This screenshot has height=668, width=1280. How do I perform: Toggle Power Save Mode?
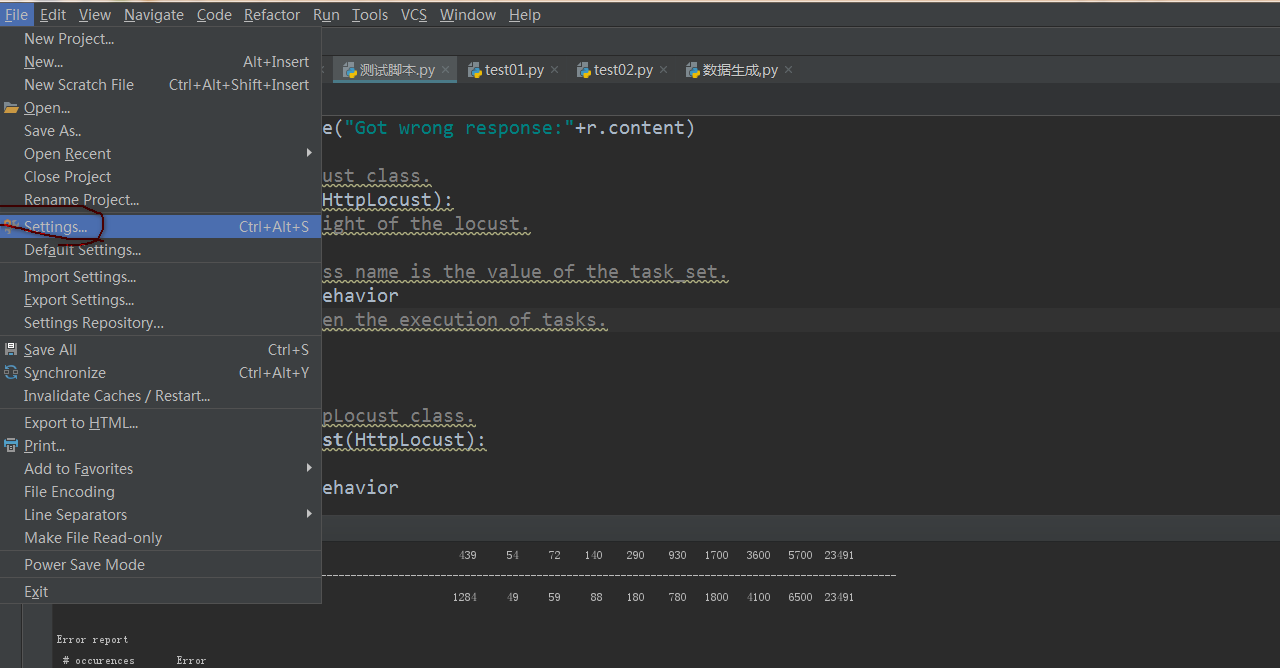[x=84, y=565]
